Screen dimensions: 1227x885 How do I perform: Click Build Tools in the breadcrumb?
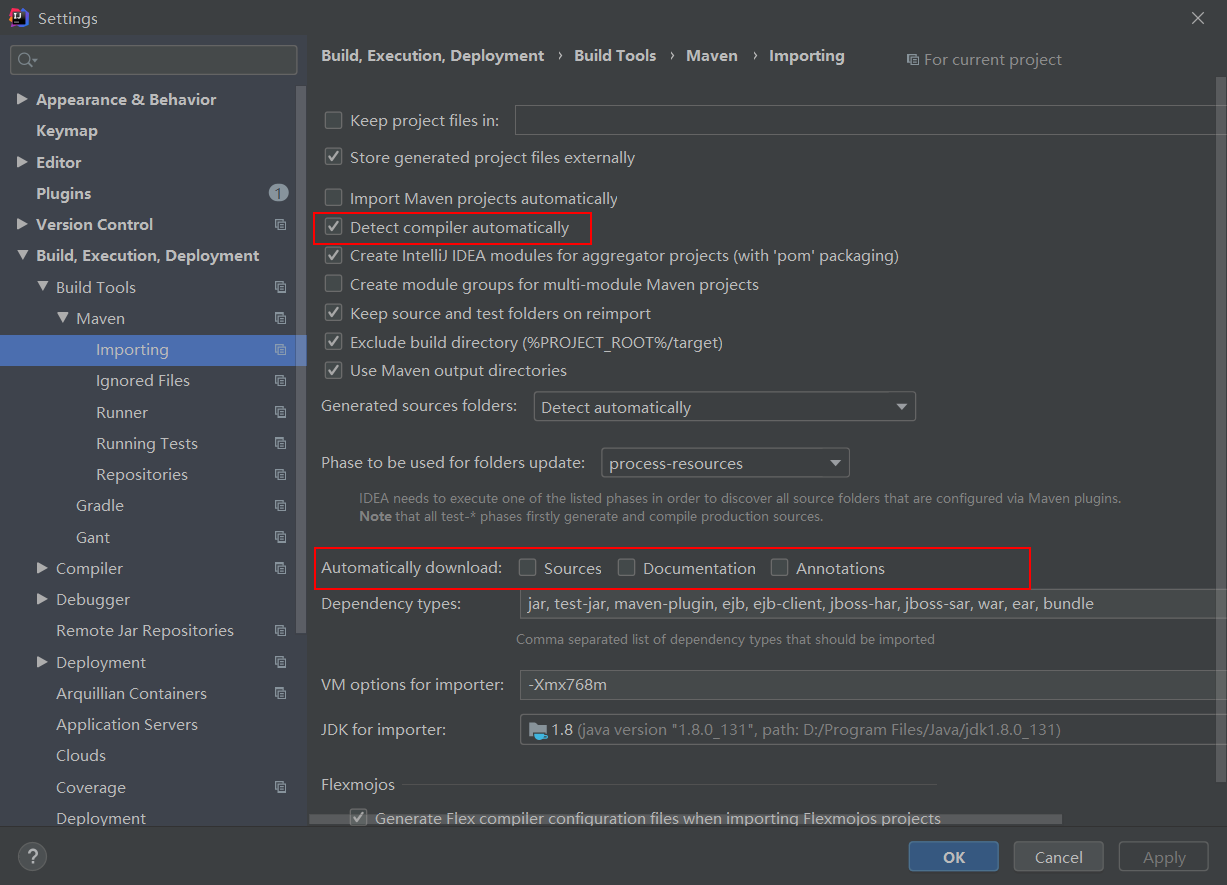tap(615, 56)
